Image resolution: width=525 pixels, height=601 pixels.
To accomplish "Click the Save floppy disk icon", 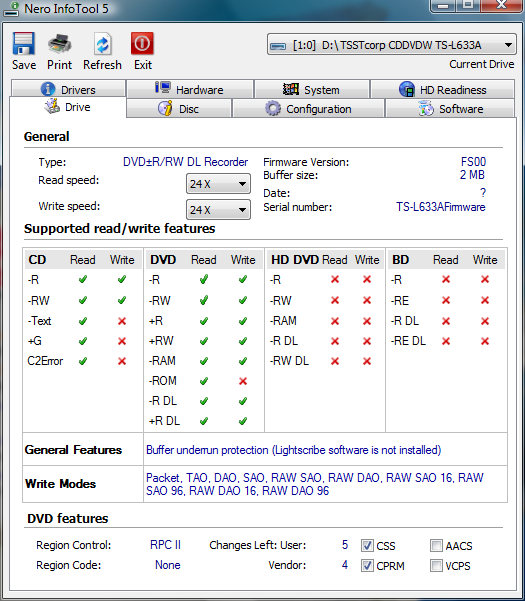I will (24, 44).
